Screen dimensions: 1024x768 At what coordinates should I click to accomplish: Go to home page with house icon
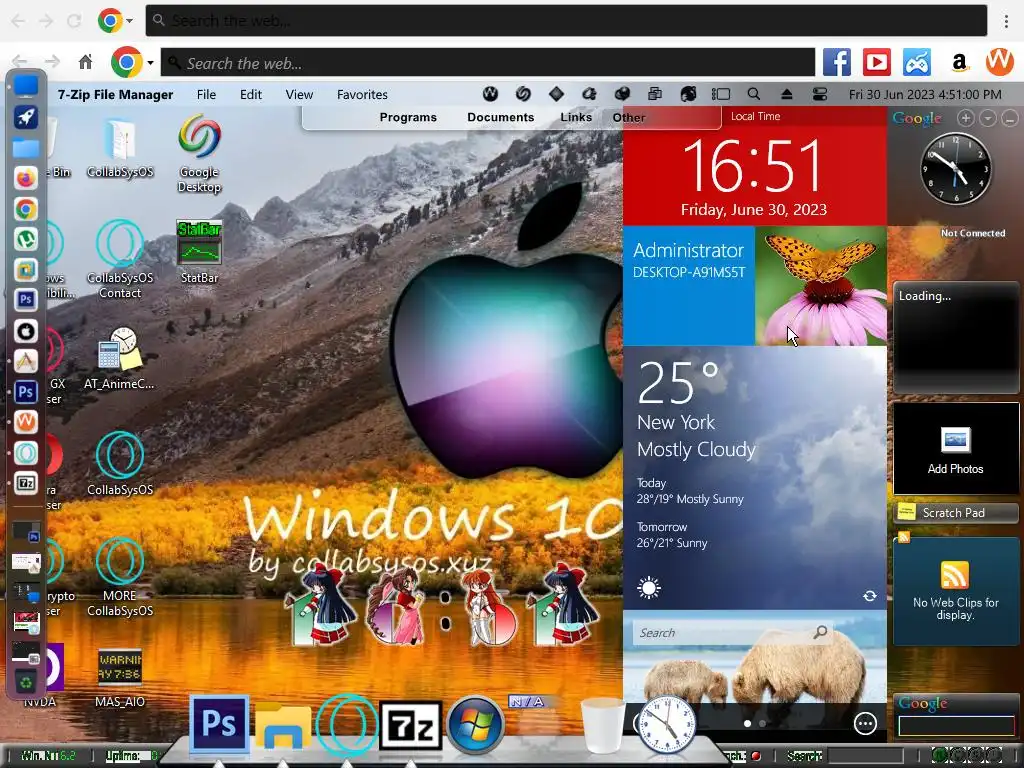tap(86, 62)
